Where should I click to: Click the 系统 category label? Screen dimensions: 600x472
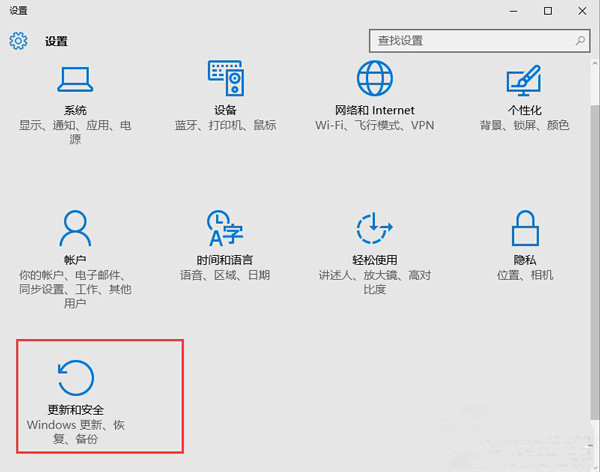tap(75, 110)
